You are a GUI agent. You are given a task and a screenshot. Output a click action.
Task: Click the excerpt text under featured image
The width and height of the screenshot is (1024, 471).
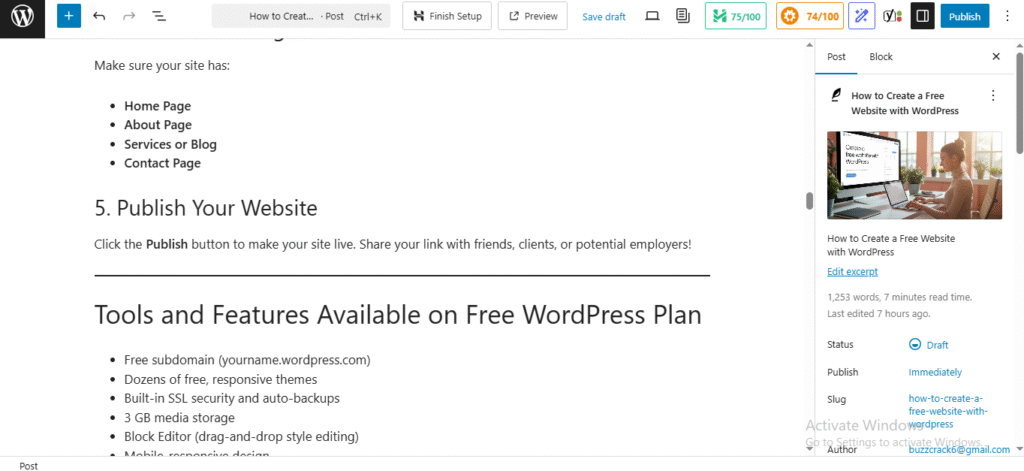(x=891, y=246)
